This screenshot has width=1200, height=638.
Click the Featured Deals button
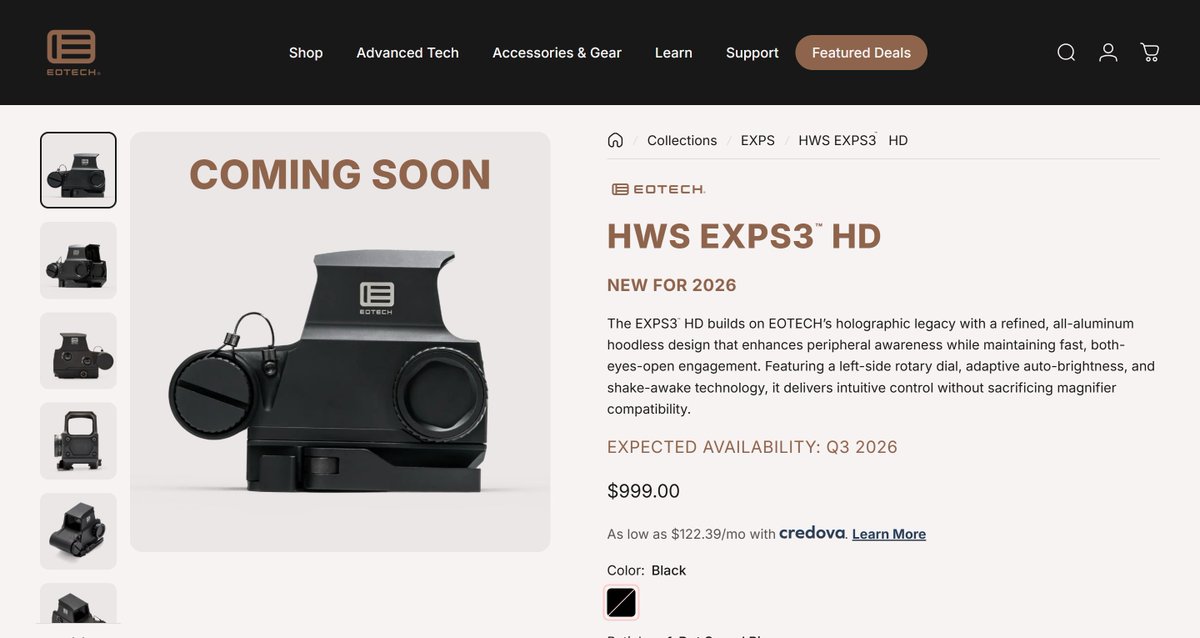coord(861,53)
